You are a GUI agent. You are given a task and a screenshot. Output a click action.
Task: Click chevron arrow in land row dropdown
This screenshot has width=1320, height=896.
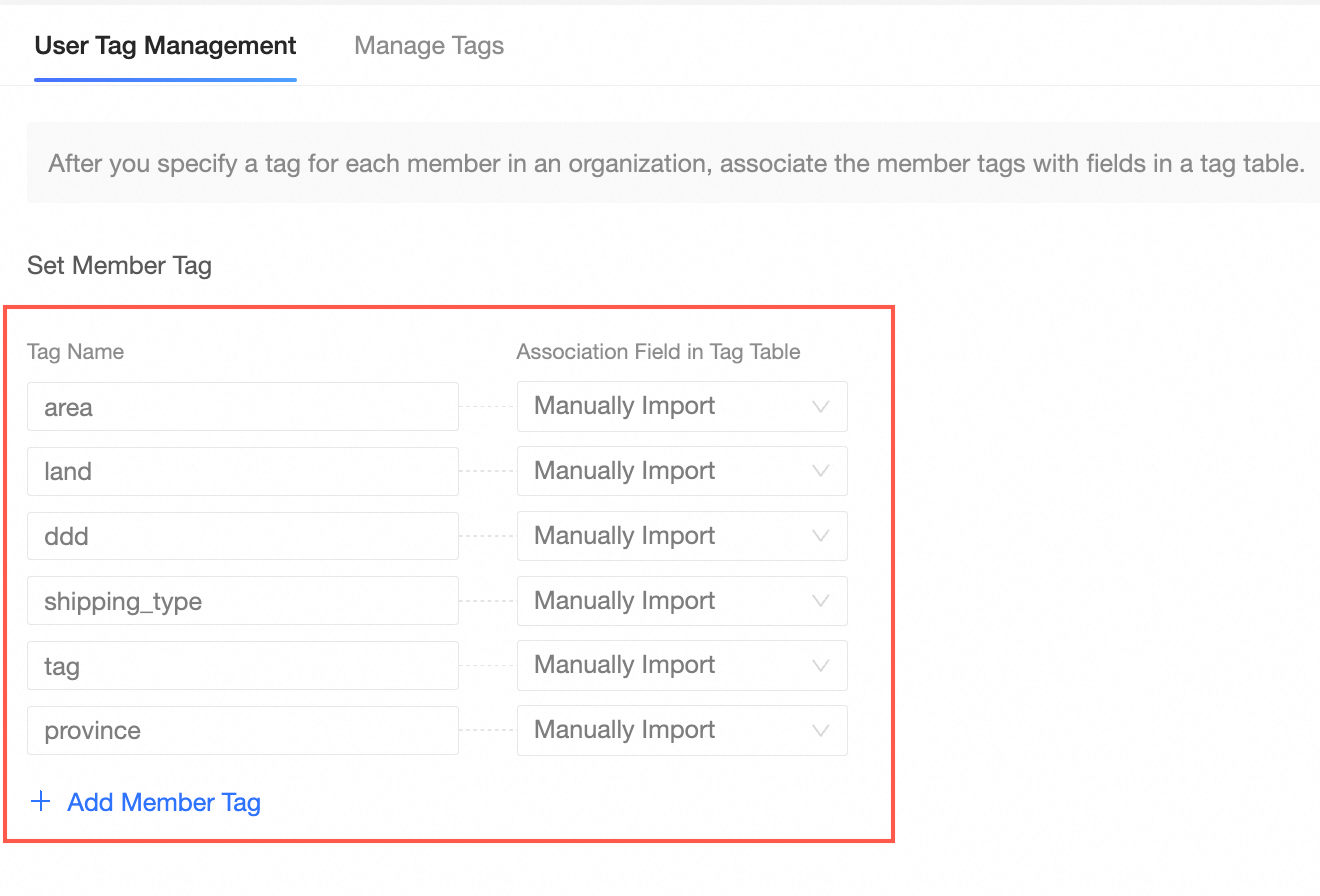point(821,471)
